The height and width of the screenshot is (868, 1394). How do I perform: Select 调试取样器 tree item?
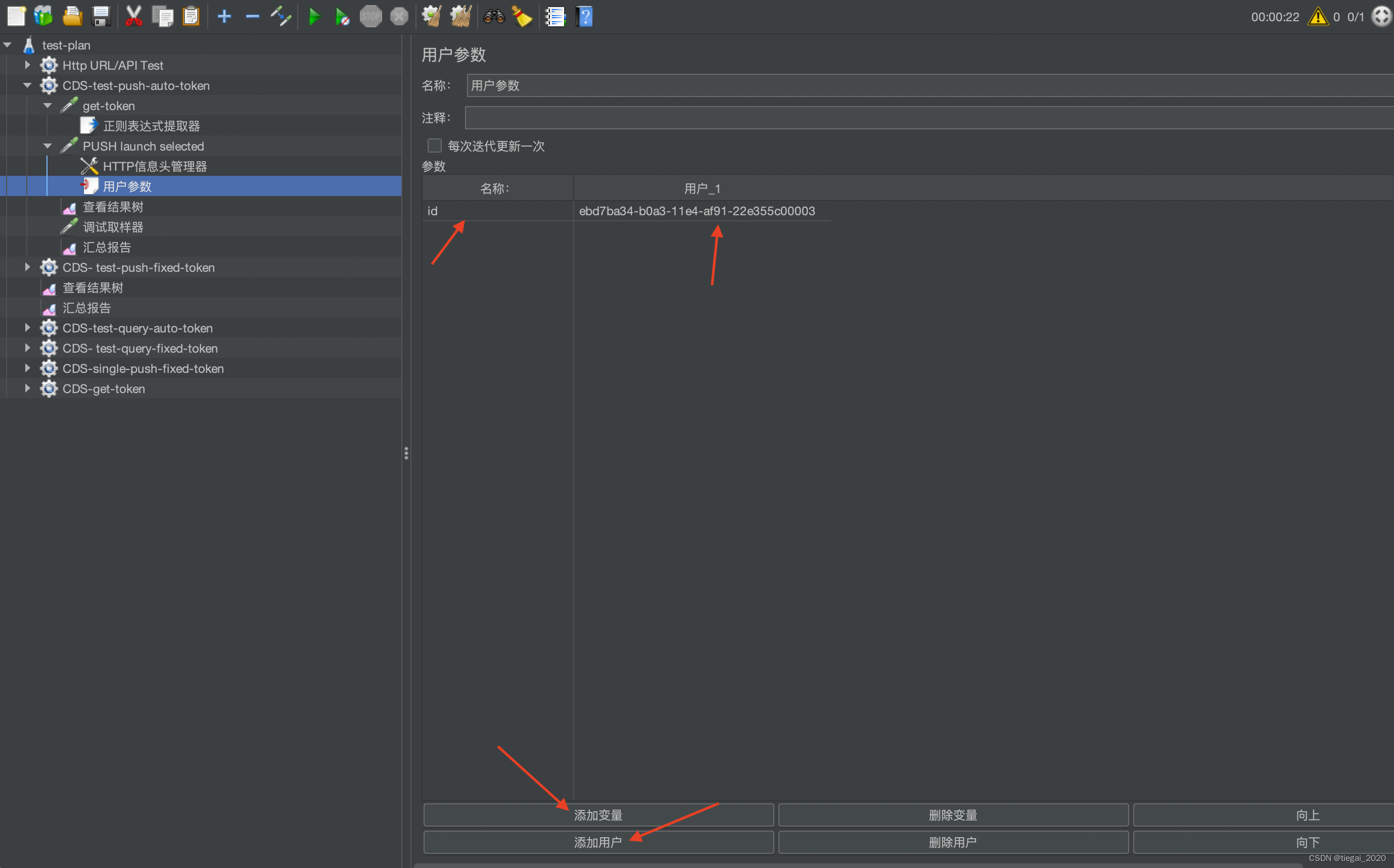113,227
